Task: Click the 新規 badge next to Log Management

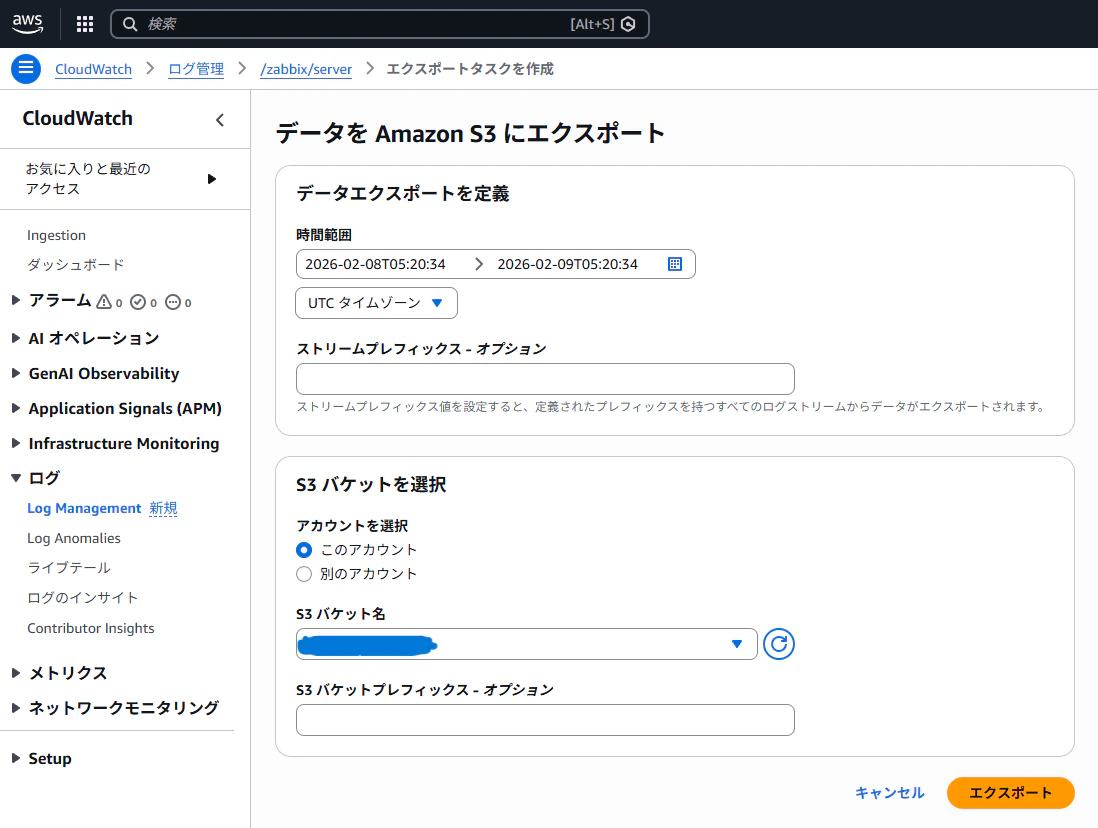Action: pyautogui.click(x=163, y=509)
